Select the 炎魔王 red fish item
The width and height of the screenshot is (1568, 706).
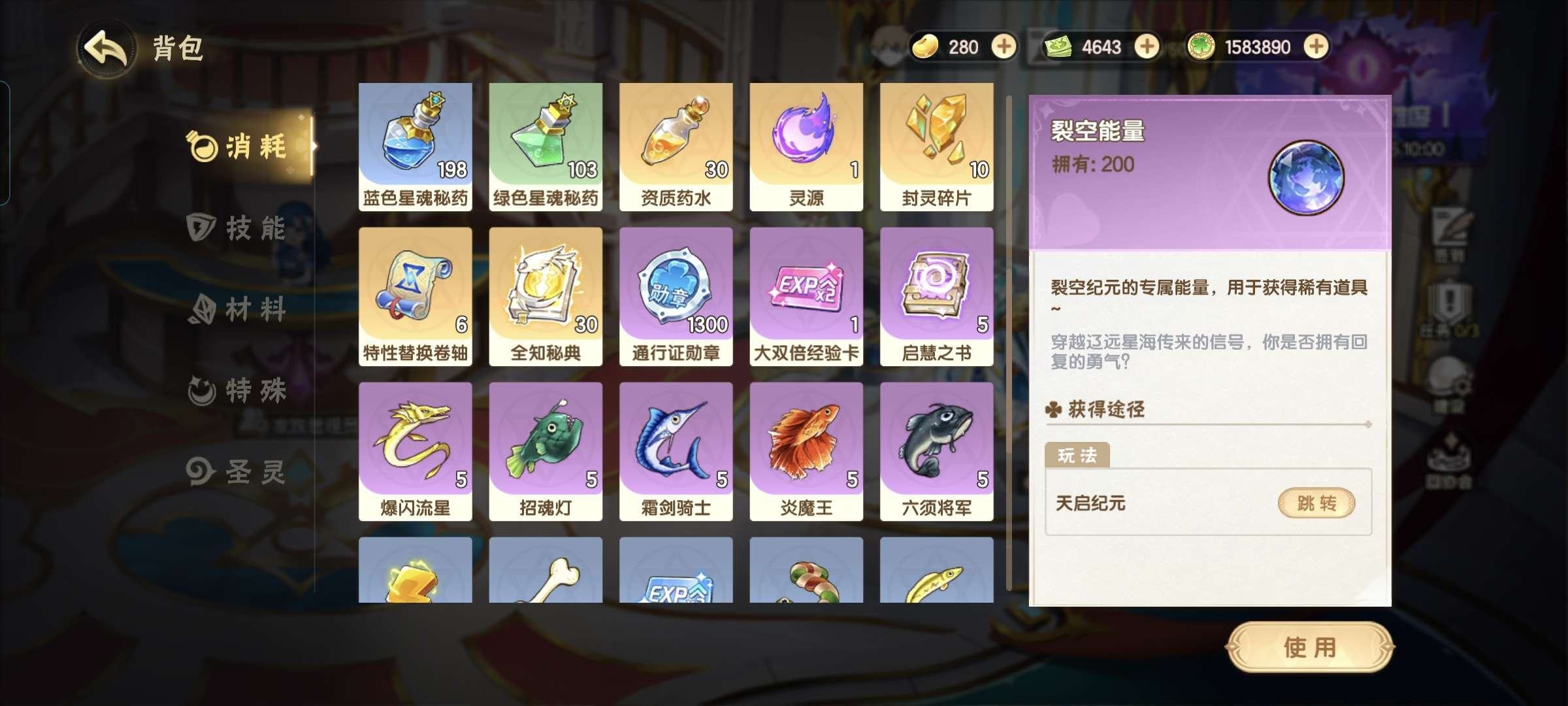[806, 451]
